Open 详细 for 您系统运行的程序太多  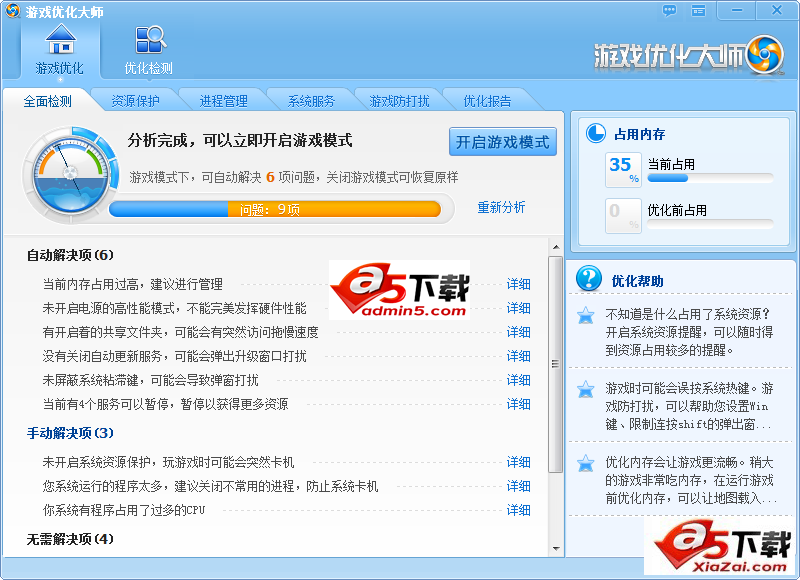coord(518,486)
